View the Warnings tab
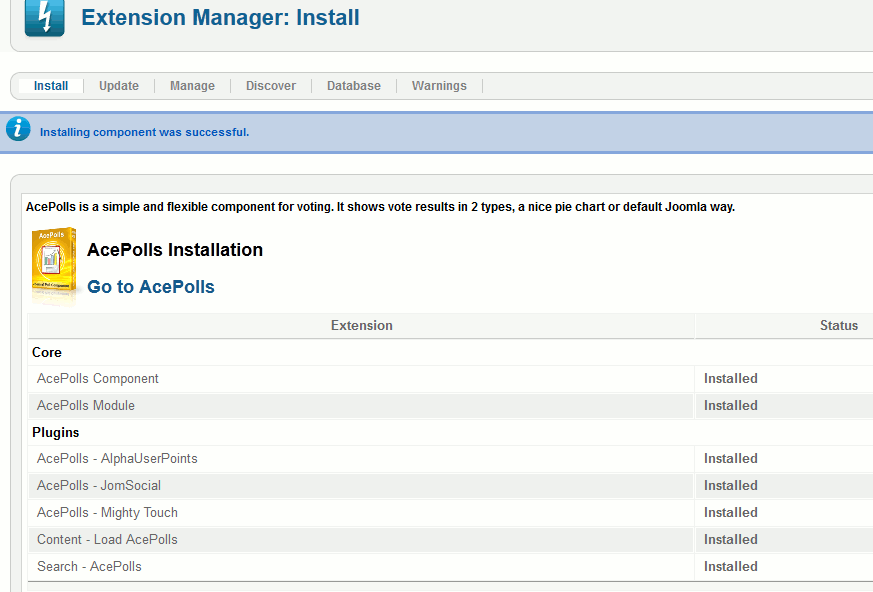This screenshot has height=592, width=873. [439, 86]
